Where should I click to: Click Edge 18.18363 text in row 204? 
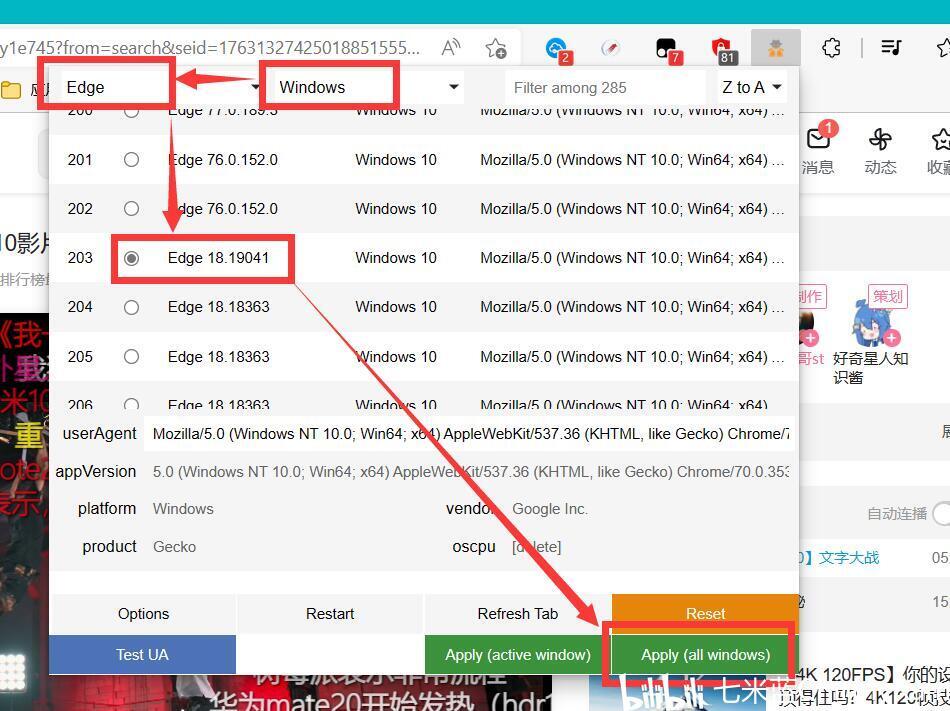point(218,307)
